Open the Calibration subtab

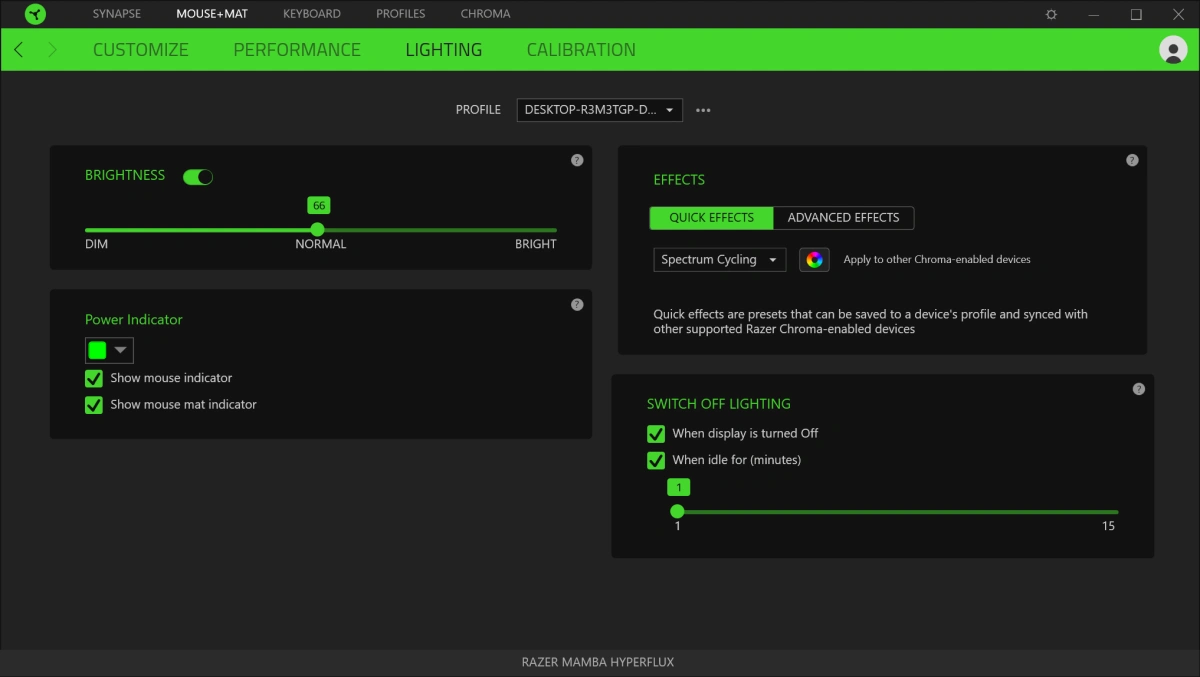coord(581,50)
